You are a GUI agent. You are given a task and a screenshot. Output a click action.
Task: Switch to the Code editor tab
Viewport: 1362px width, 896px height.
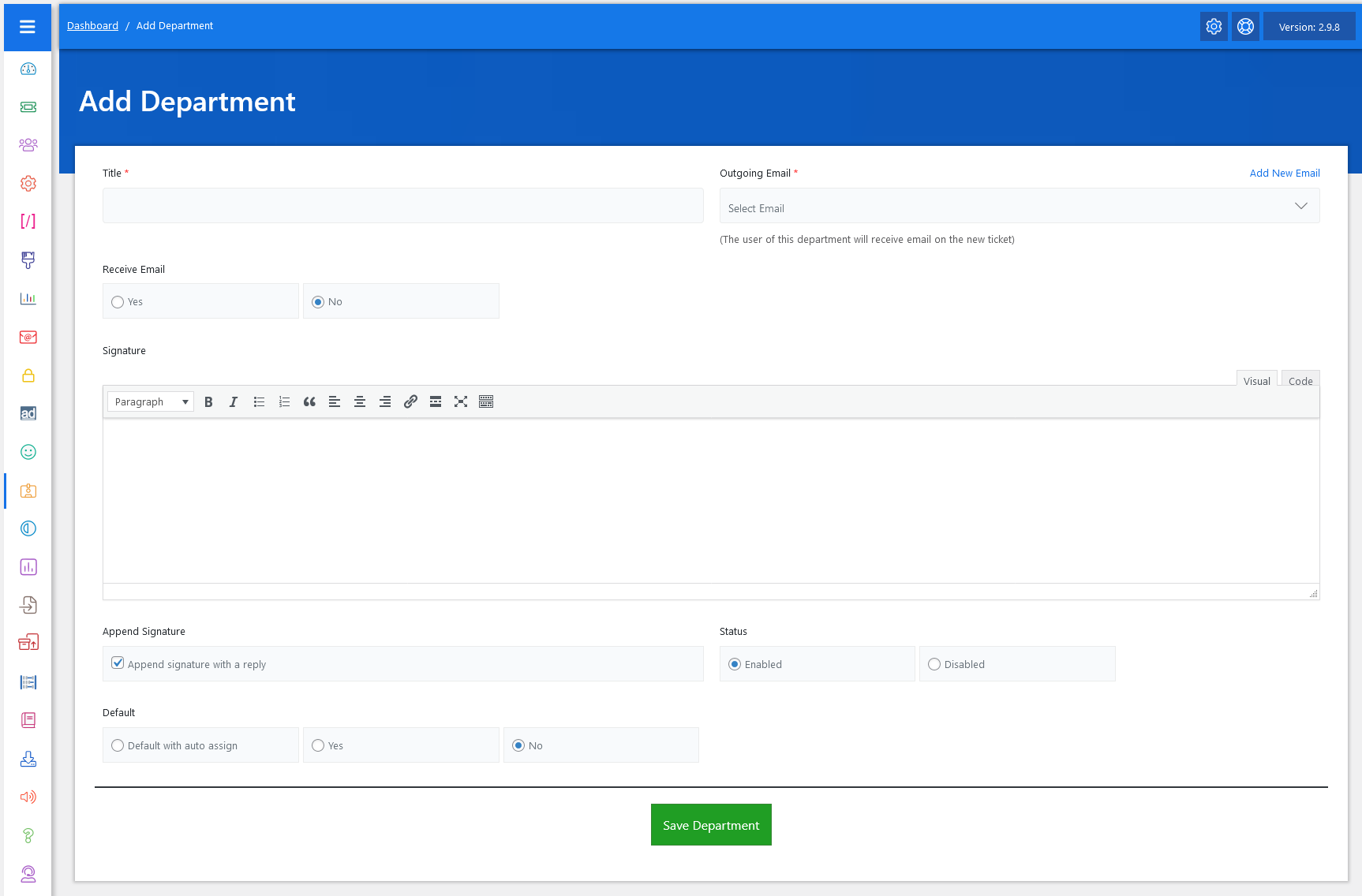point(1300,381)
